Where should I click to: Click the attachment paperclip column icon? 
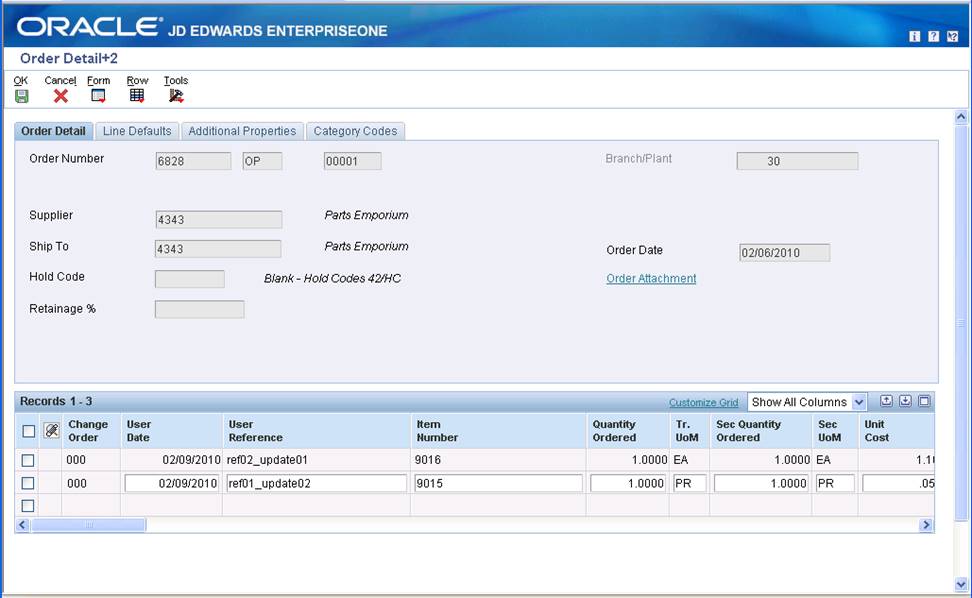point(51,430)
